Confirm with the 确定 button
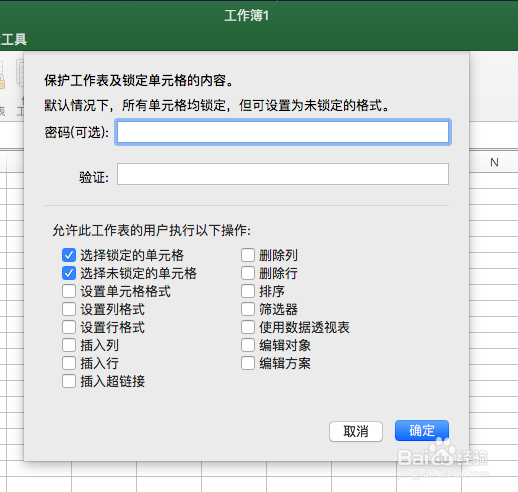This screenshot has width=518, height=492. pos(422,431)
